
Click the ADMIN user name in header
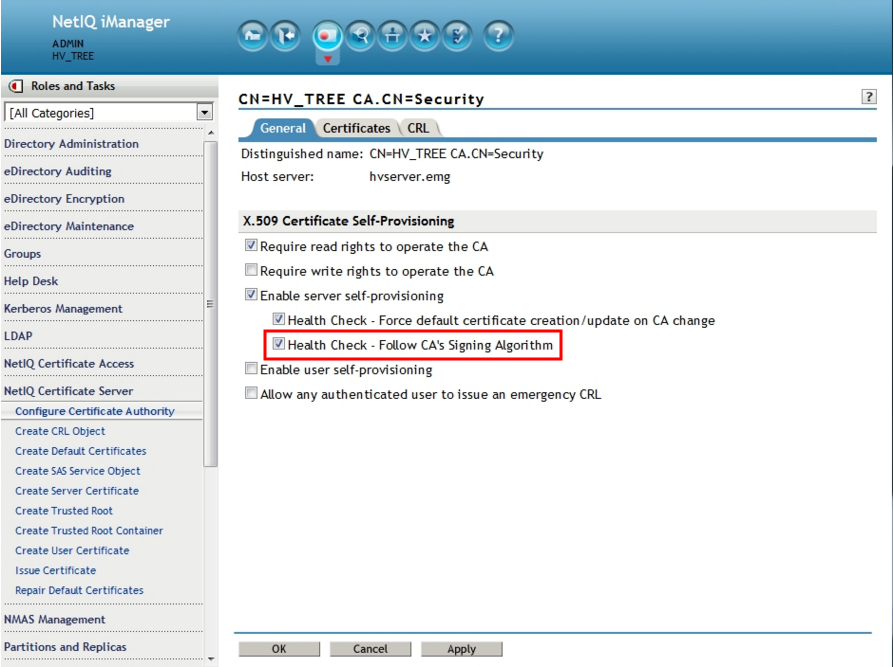[x=68, y=43]
